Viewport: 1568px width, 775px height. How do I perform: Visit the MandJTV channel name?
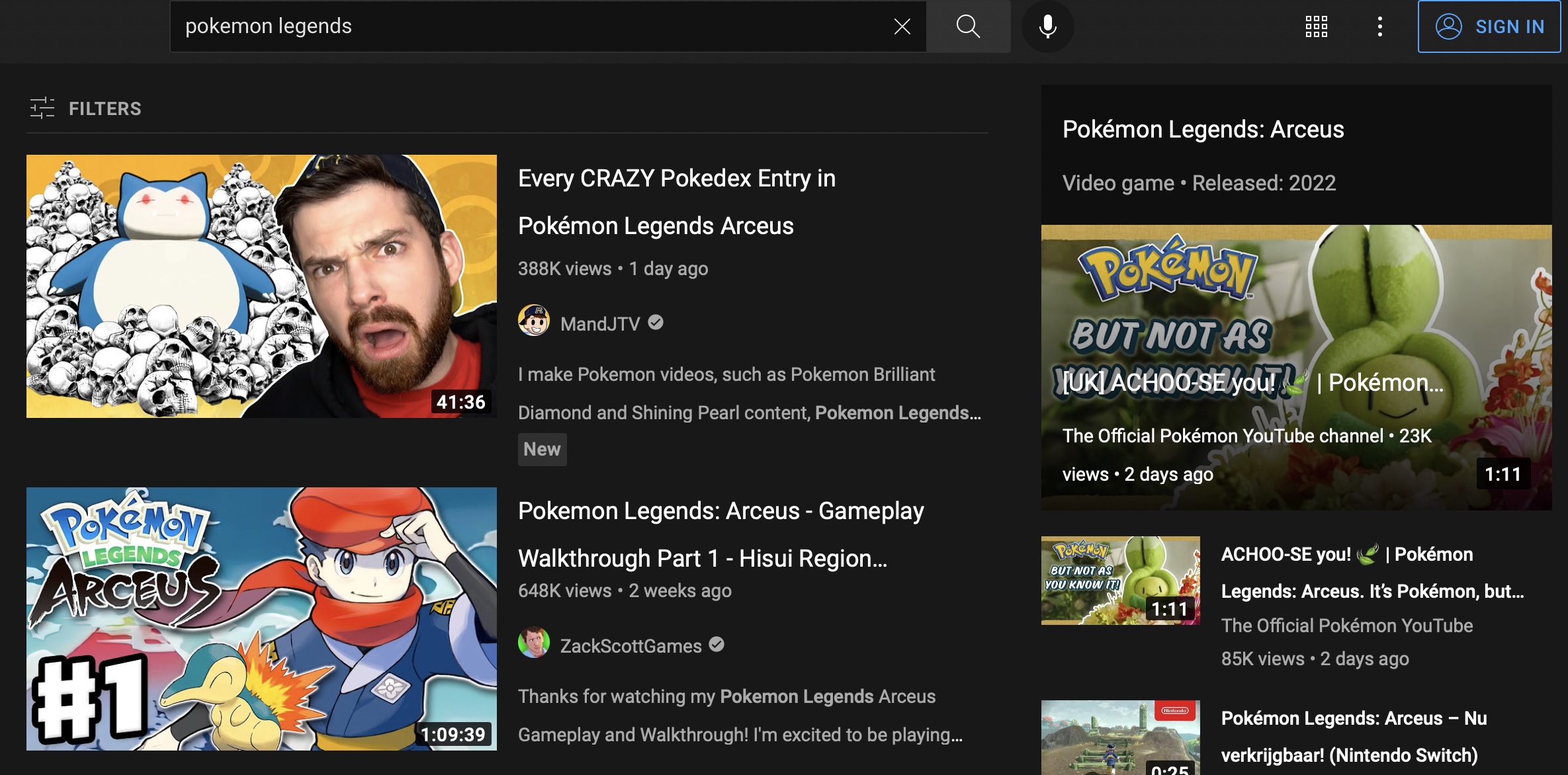pos(600,323)
